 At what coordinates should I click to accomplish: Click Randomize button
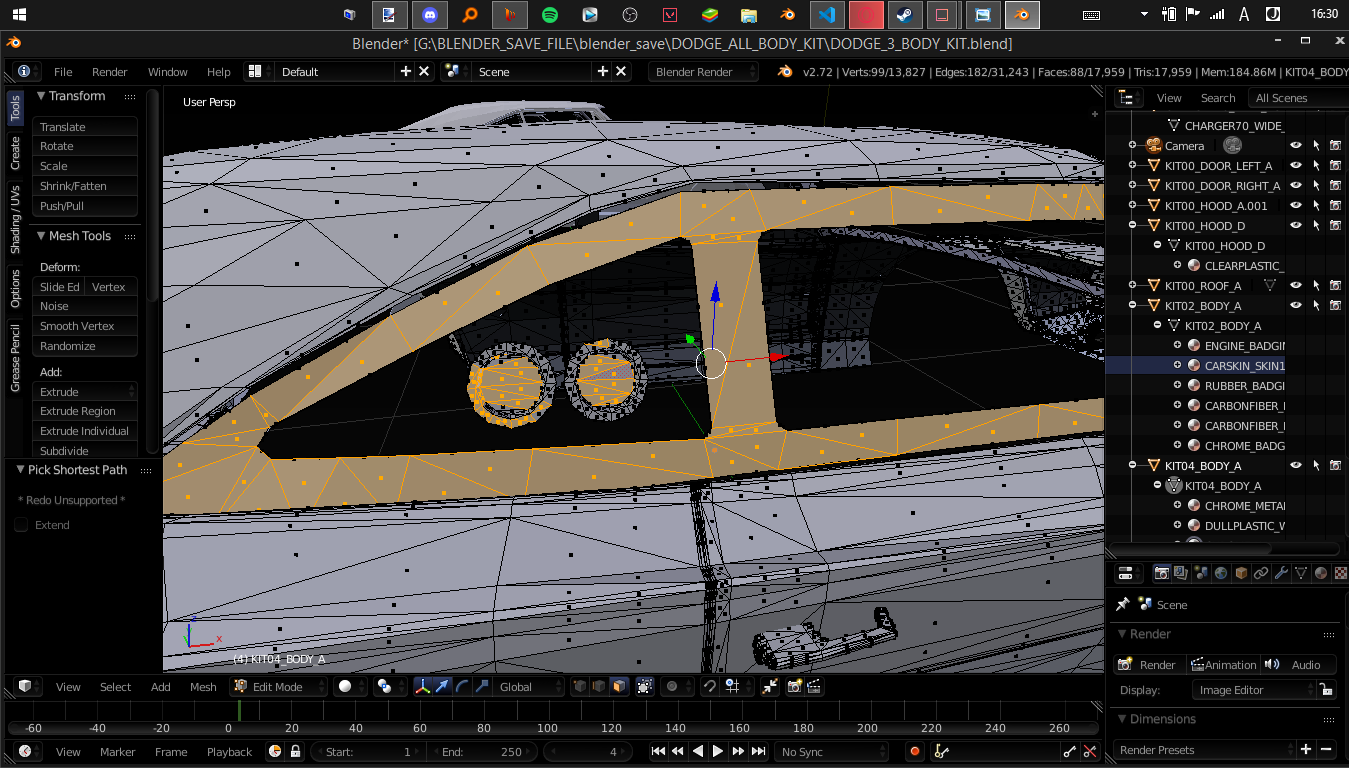tap(85, 346)
